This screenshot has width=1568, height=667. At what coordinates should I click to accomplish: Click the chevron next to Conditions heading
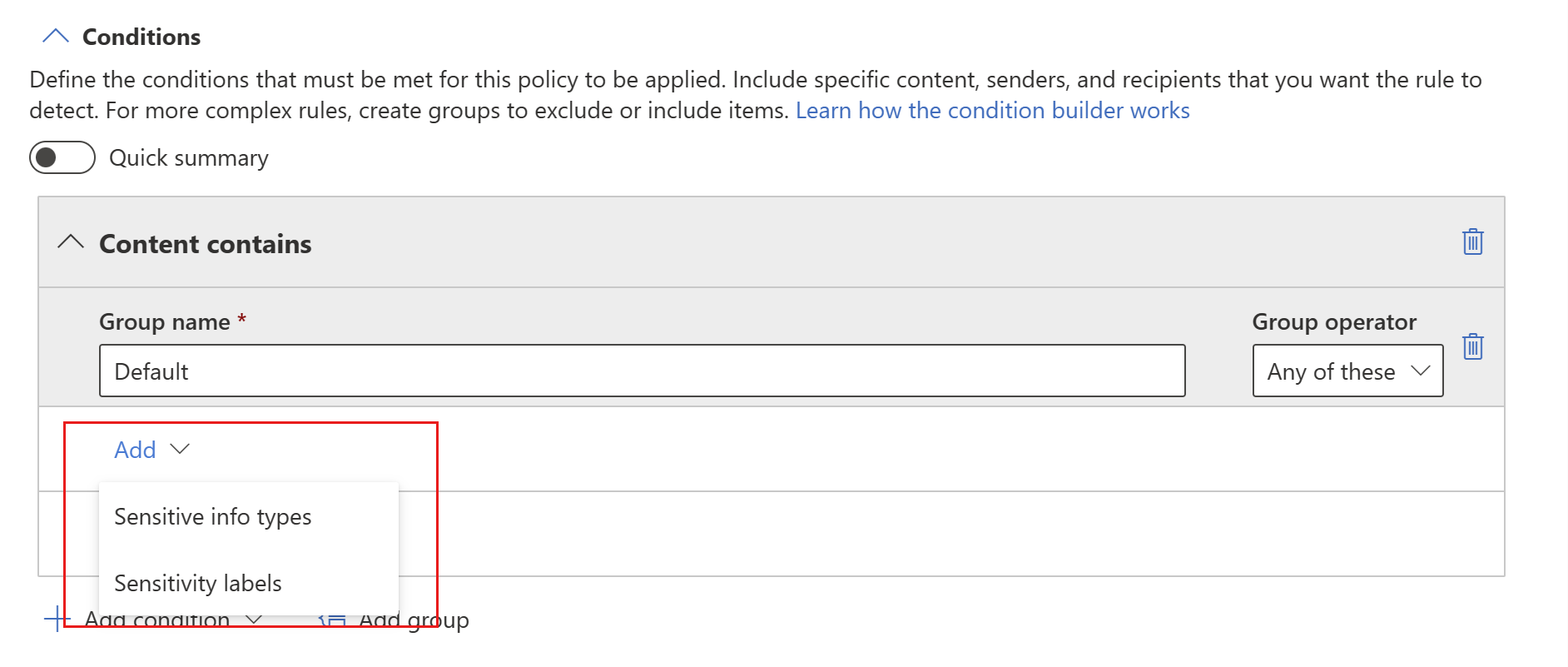(55, 35)
